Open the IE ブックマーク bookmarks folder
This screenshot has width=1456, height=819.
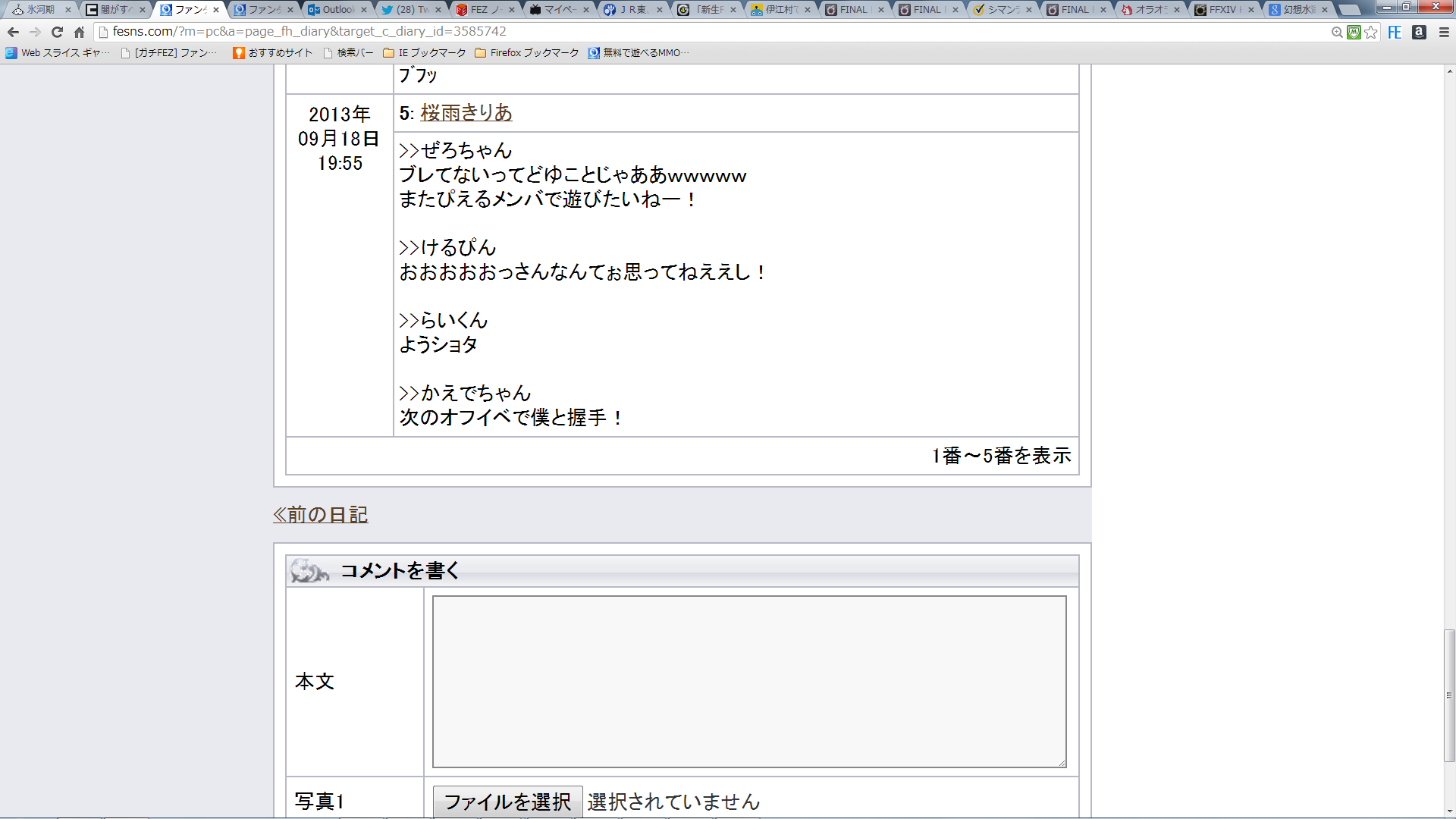(x=425, y=53)
